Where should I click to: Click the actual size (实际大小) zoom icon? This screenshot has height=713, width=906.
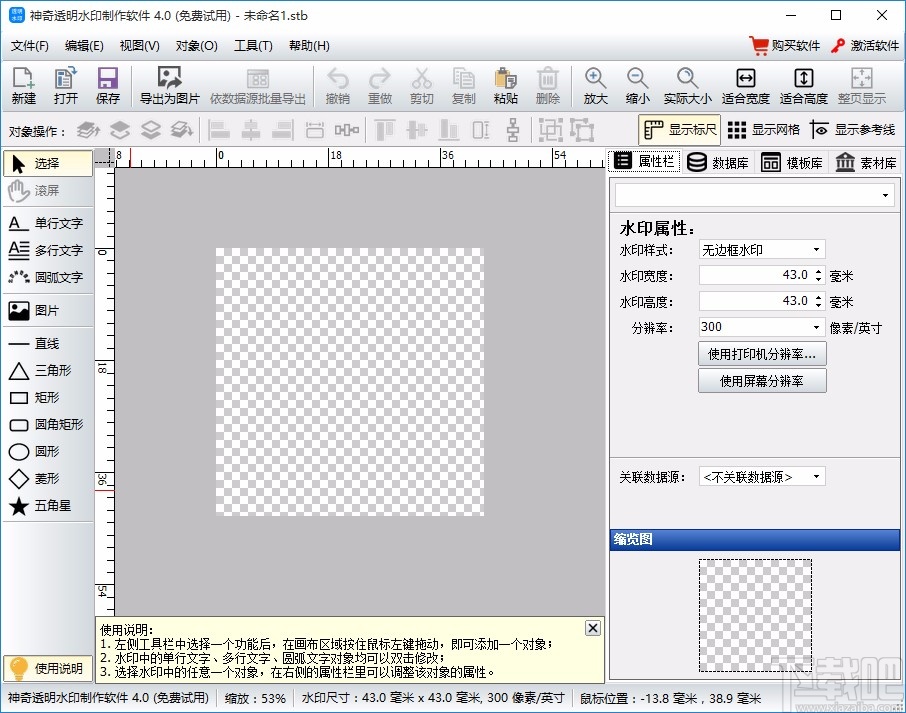coord(687,84)
